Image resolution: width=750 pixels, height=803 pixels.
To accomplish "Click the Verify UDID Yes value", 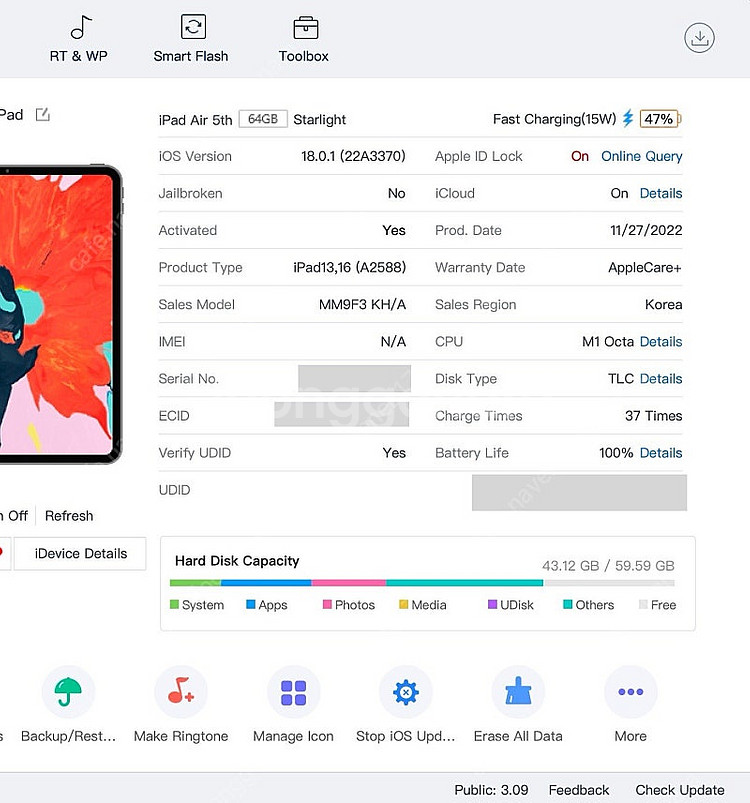I will 394,453.
